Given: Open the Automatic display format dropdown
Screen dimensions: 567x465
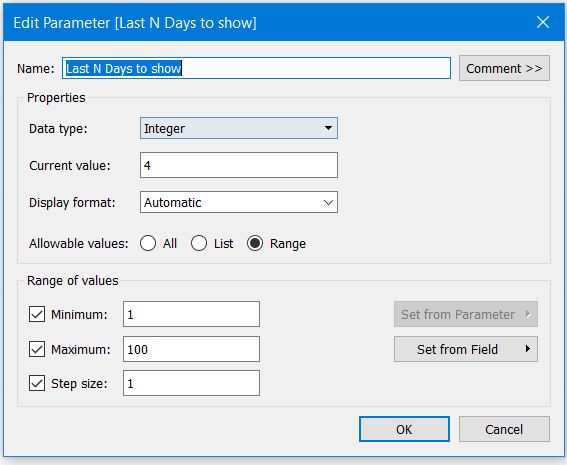Looking at the screenshot, I should (x=239, y=202).
